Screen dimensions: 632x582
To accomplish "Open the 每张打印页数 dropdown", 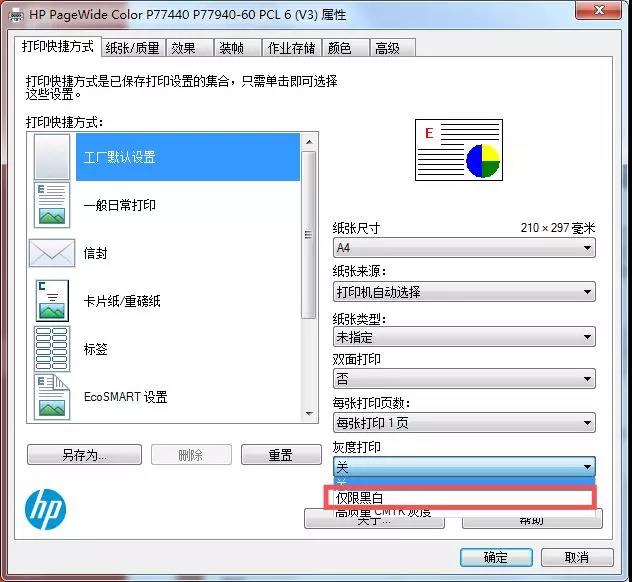I will tap(464, 422).
